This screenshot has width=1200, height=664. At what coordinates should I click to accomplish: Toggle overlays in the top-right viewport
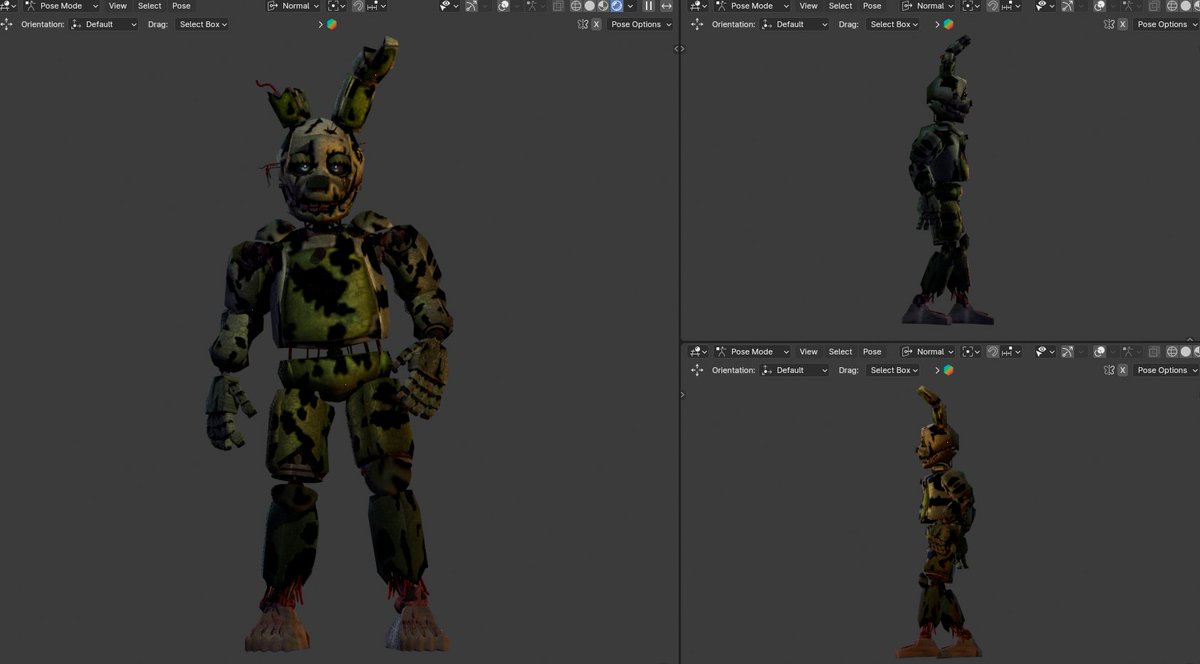(x=1099, y=6)
